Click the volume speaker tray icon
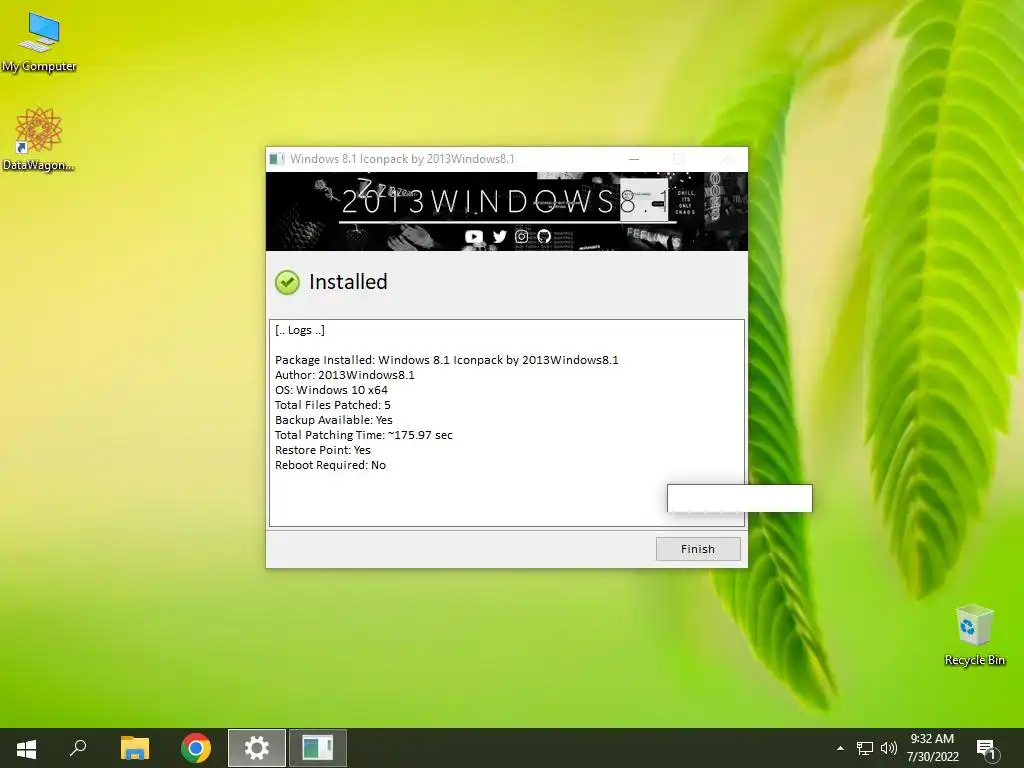The width and height of the screenshot is (1024, 768). (x=888, y=748)
